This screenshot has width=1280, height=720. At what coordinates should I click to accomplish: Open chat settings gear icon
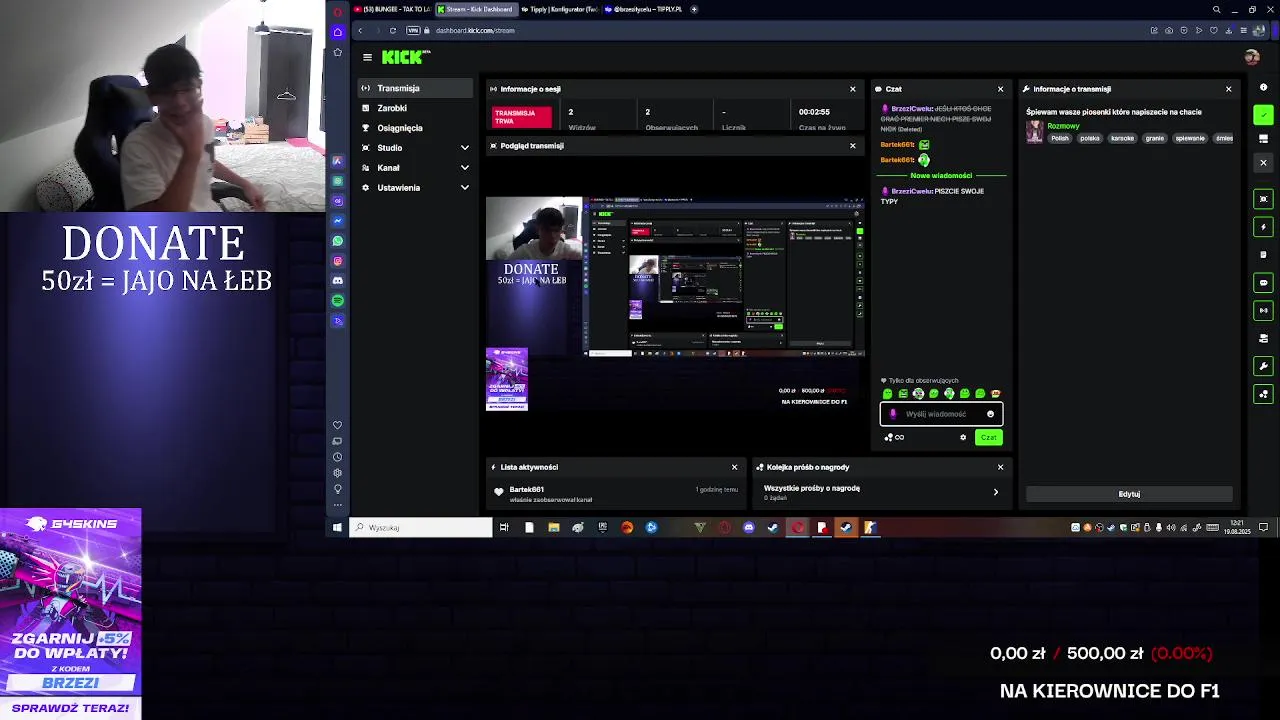tap(963, 437)
